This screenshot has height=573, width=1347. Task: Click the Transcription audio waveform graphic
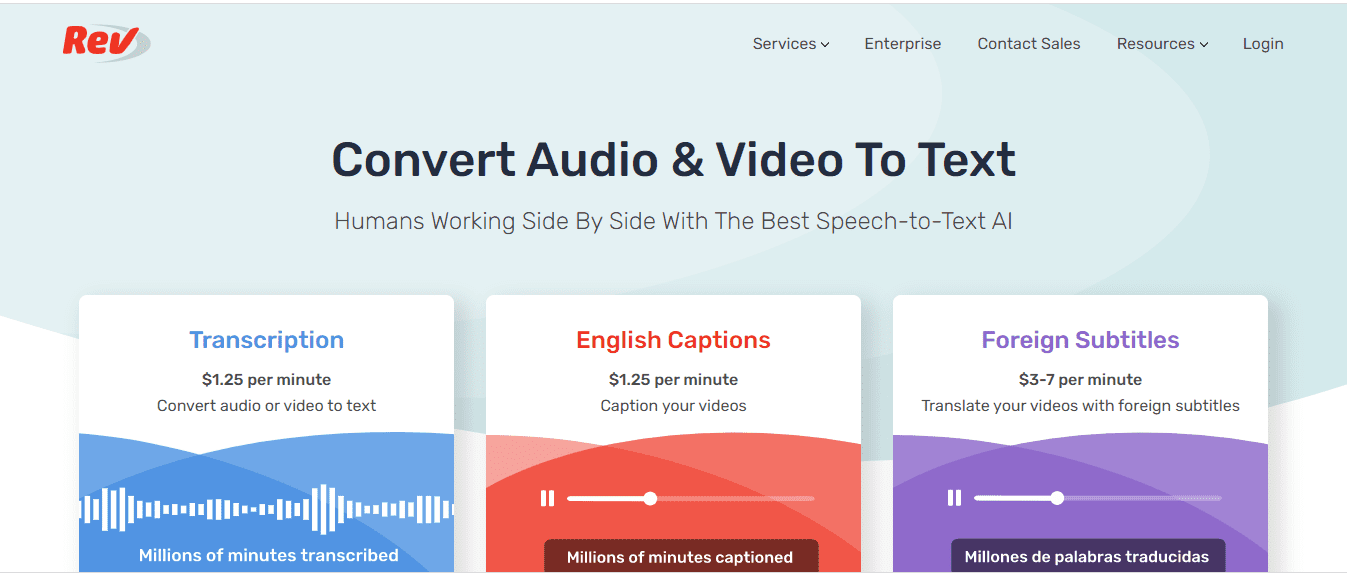267,509
